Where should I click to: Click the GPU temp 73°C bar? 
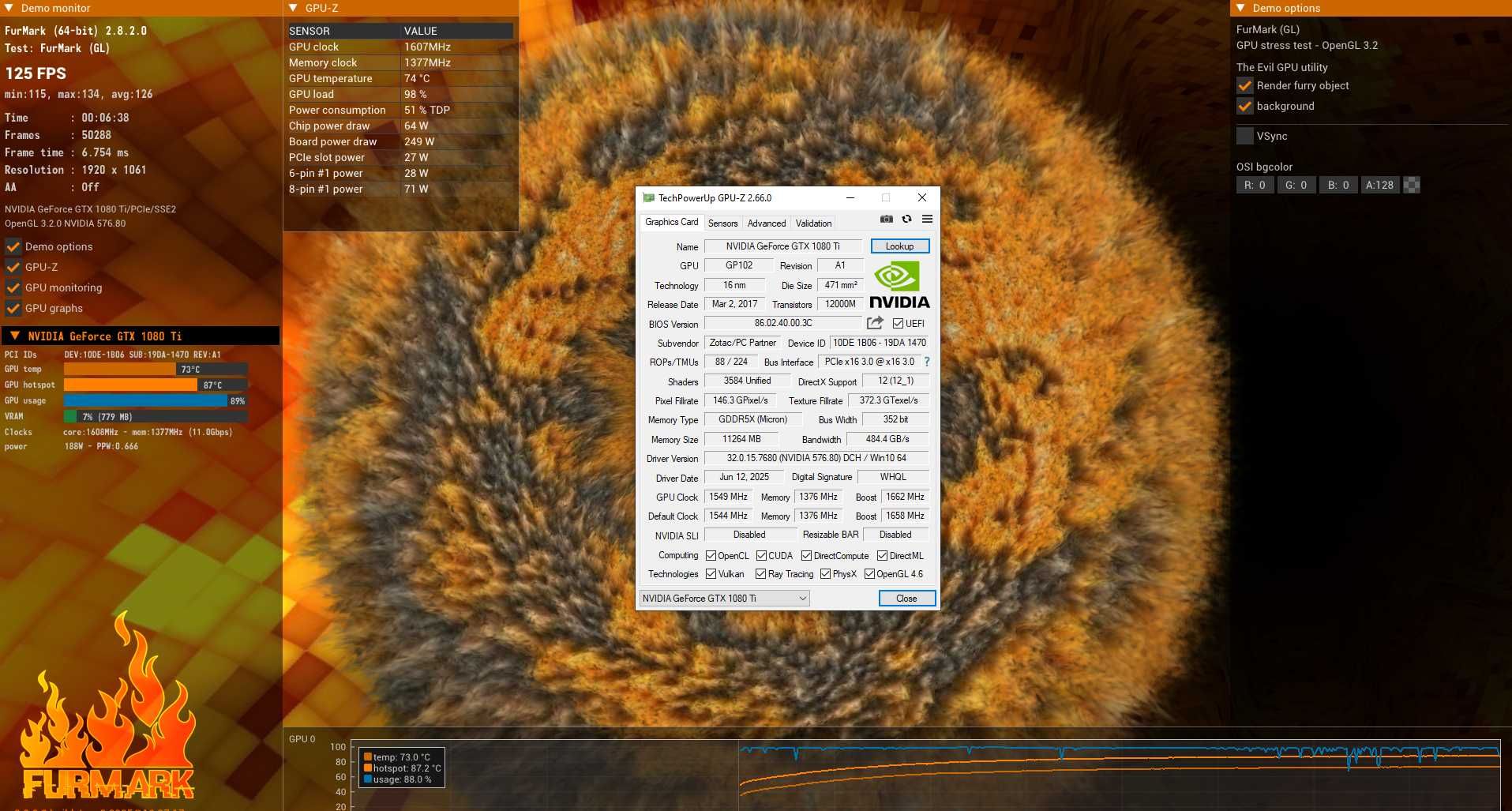156,369
